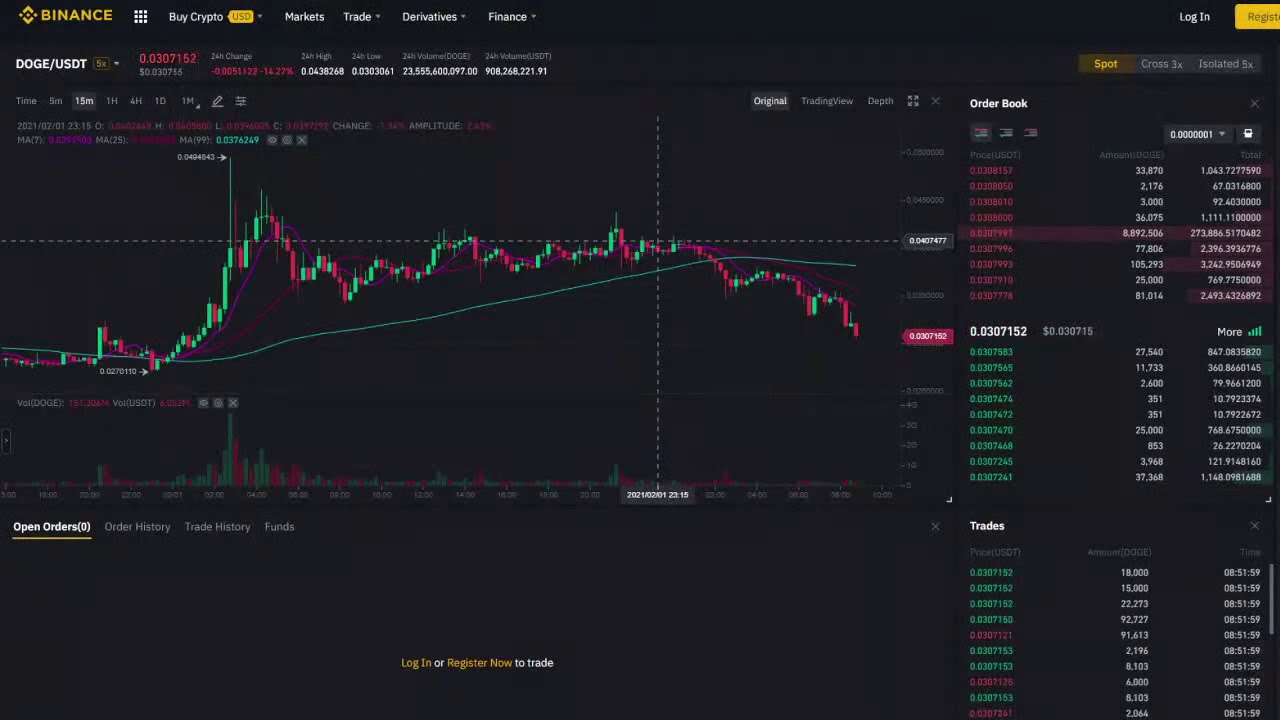Expand the left side panel arrow

click(x=5, y=440)
